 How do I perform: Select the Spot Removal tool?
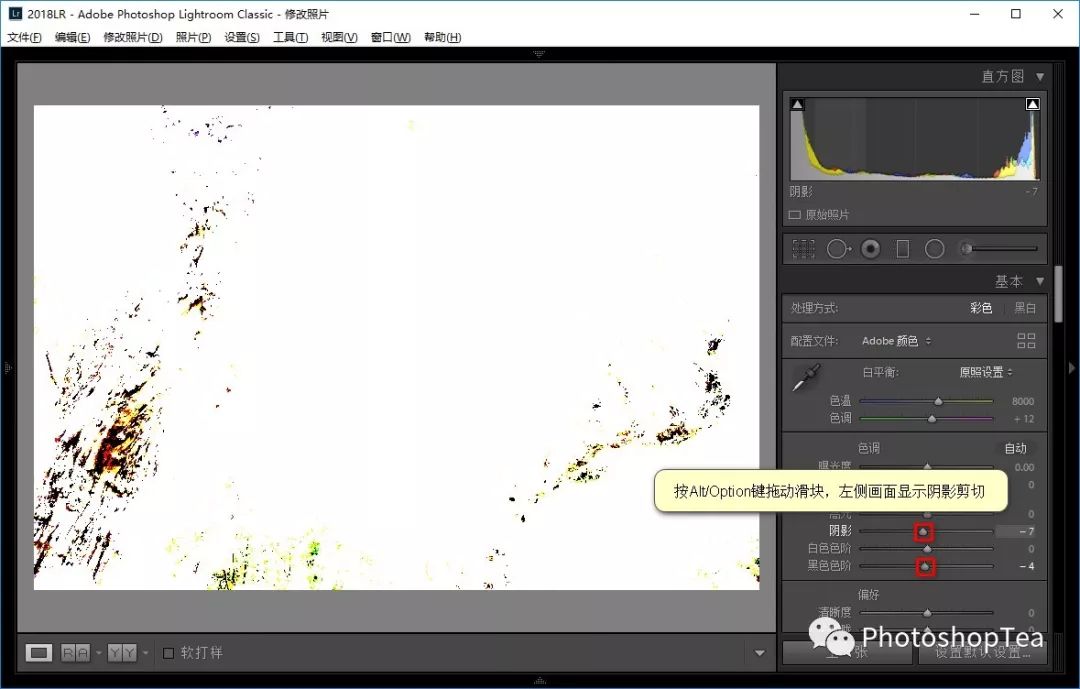[839, 249]
